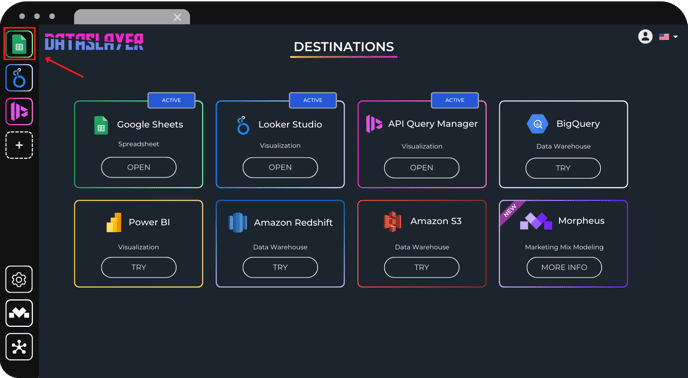Click Visualization label under Power BI
Viewport: 688px width, 378px height.
coord(139,247)
